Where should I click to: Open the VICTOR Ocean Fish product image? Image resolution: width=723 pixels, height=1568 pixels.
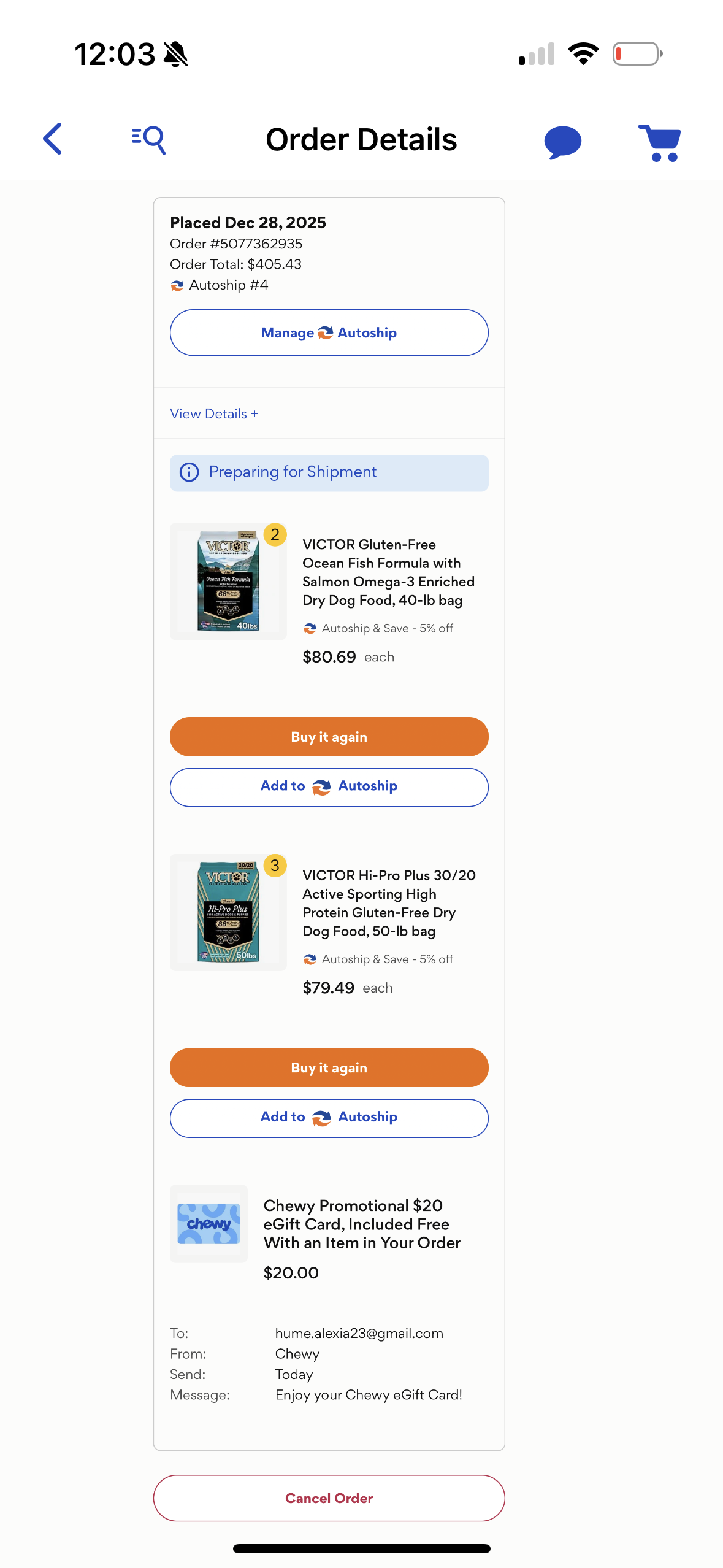(x=228, y=582)
